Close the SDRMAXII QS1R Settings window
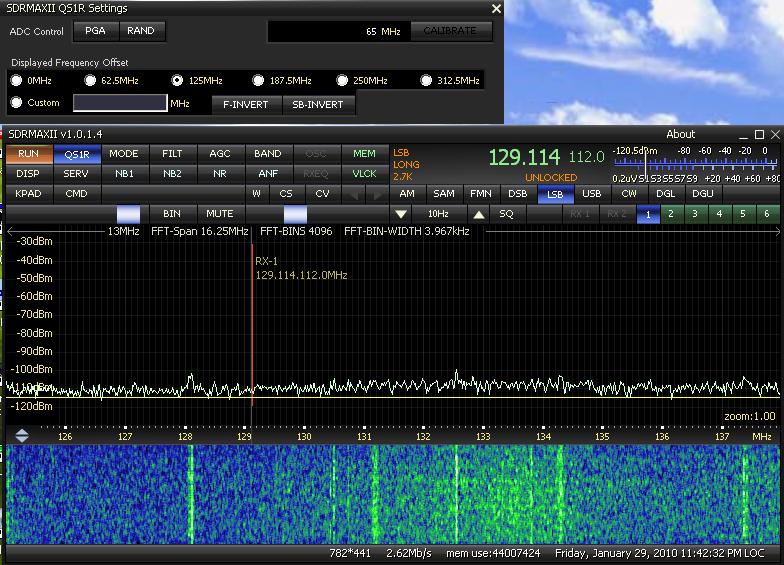This screenshot has width=784, height=565. (x=496, y=8)
